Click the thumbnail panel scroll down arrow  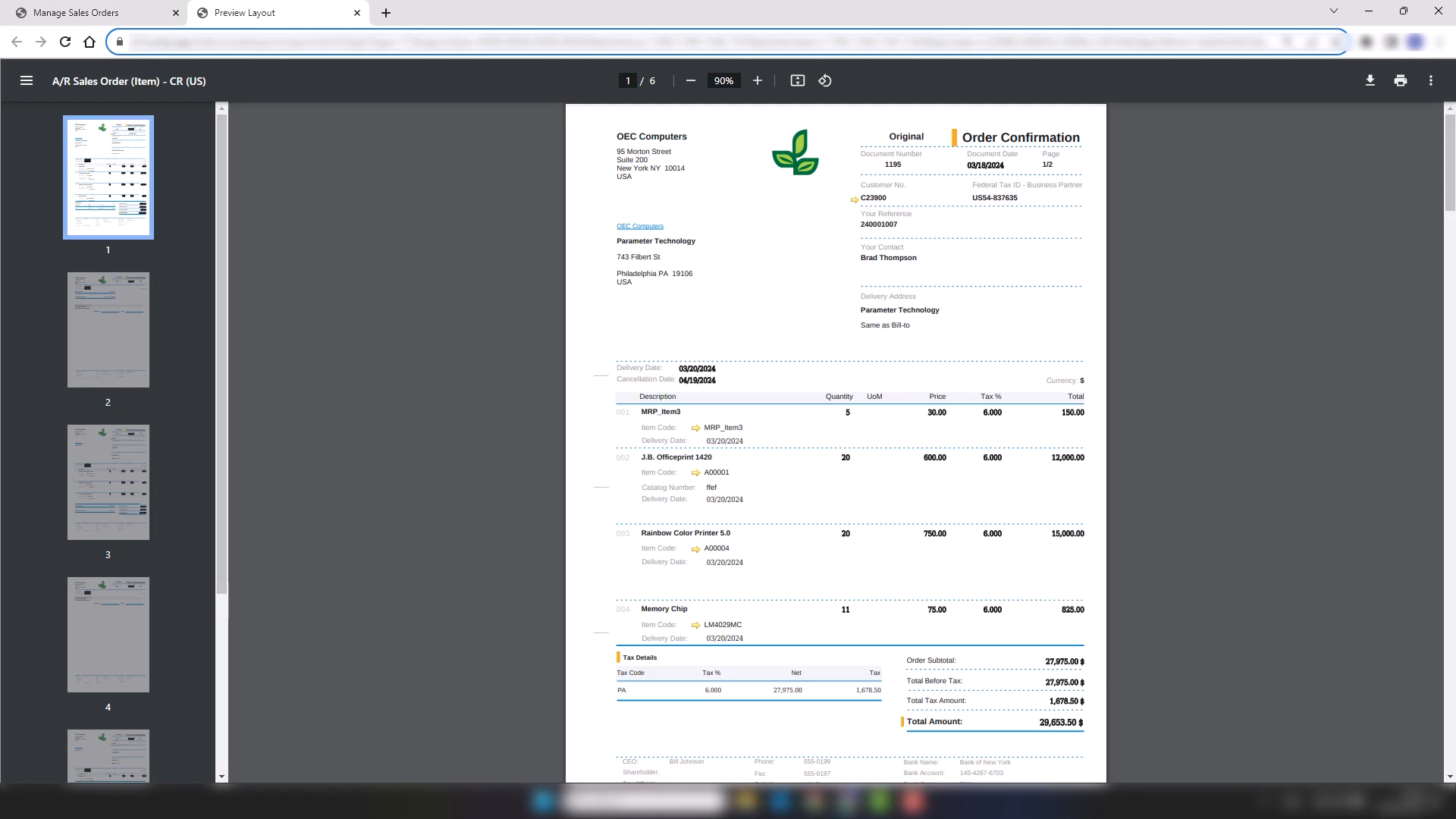coord(221,777)
